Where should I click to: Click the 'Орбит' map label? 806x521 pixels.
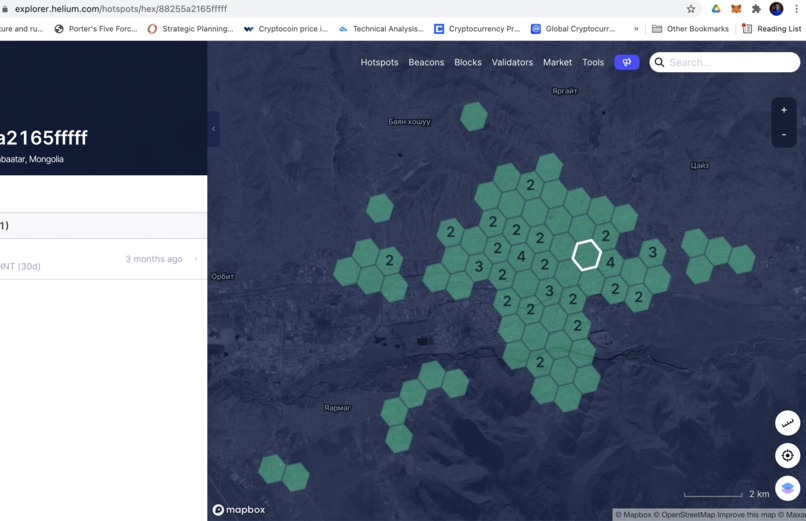coord(223,276)
